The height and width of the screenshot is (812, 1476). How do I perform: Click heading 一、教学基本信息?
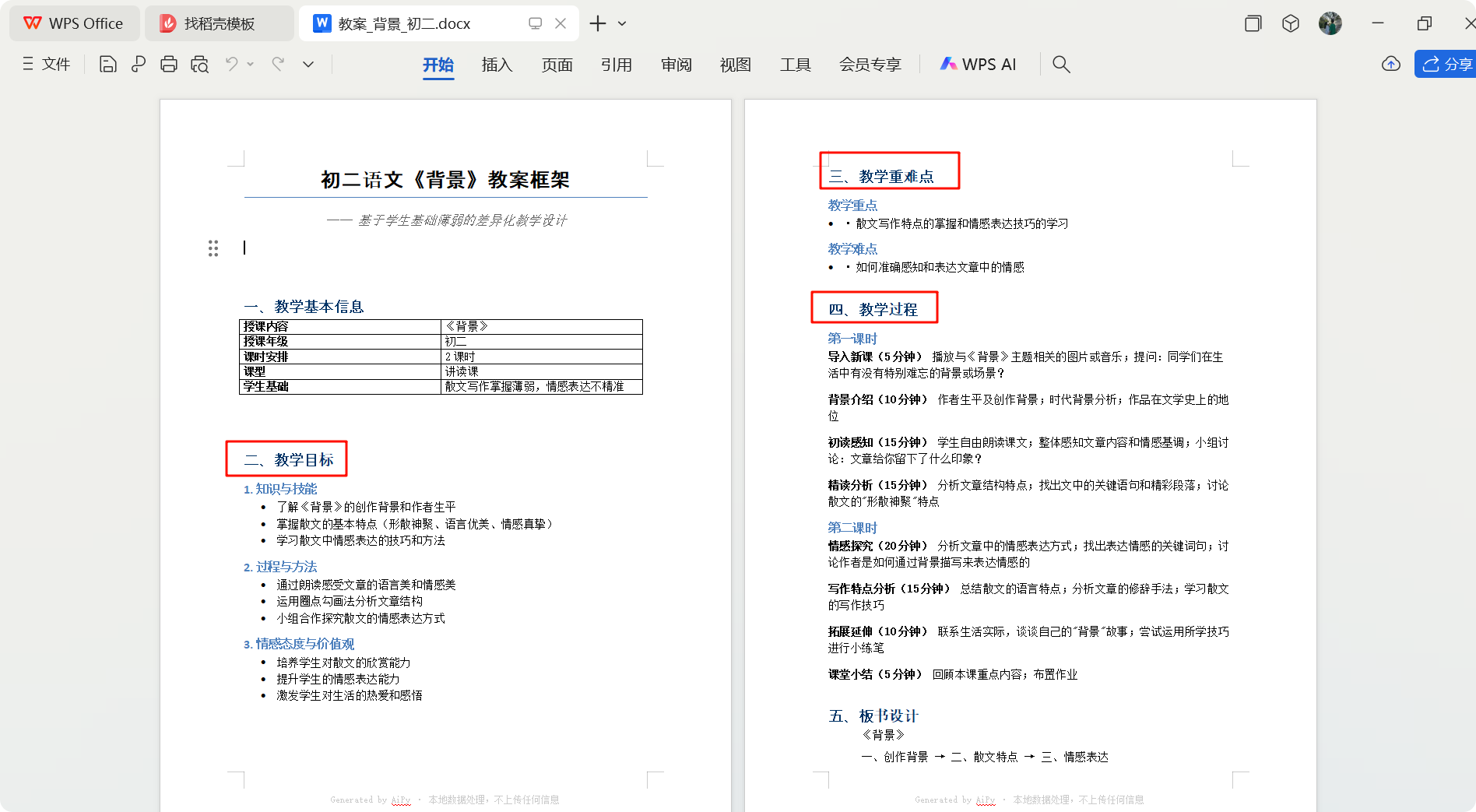[304, 307]
